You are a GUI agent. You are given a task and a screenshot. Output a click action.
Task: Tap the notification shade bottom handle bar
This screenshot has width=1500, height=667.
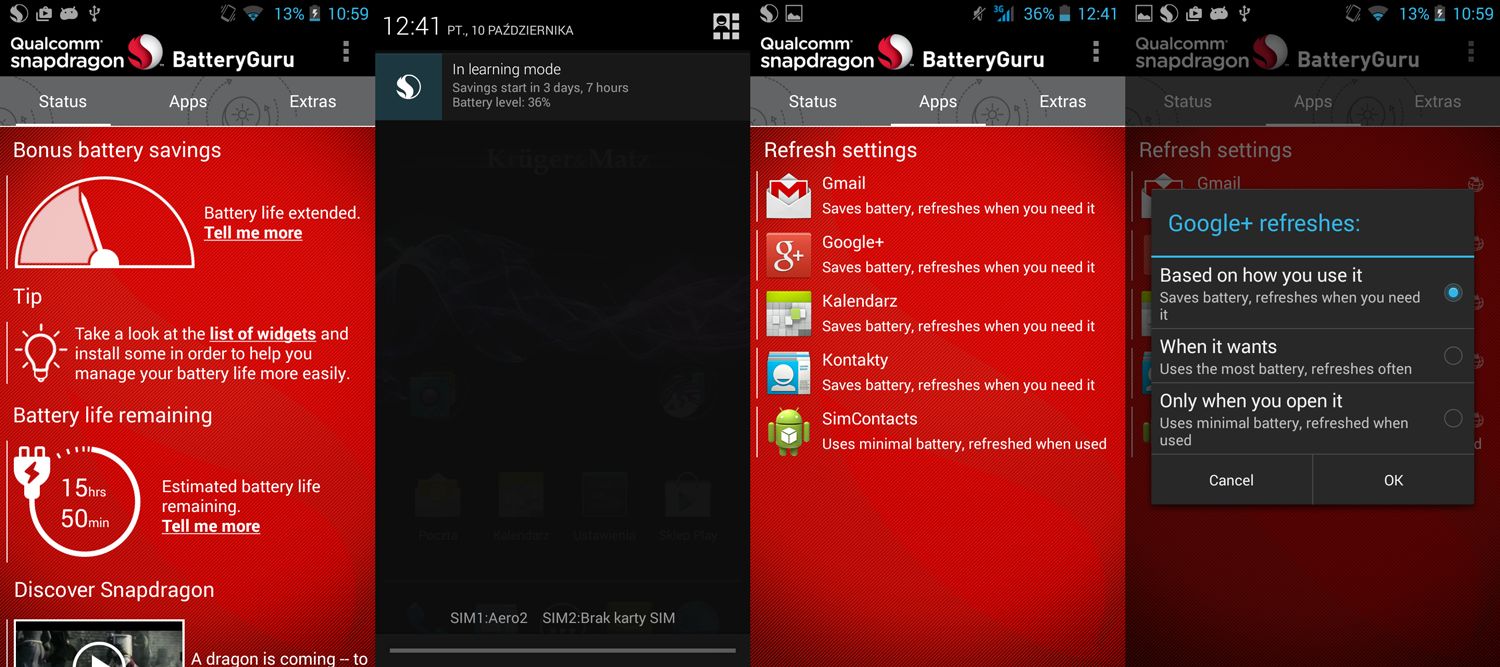[562, 650]
